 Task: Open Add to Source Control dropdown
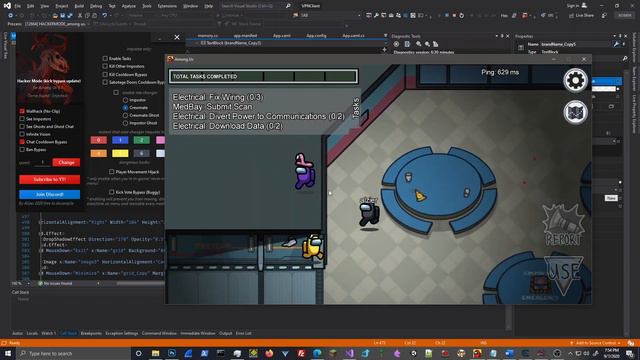(597, 343)
